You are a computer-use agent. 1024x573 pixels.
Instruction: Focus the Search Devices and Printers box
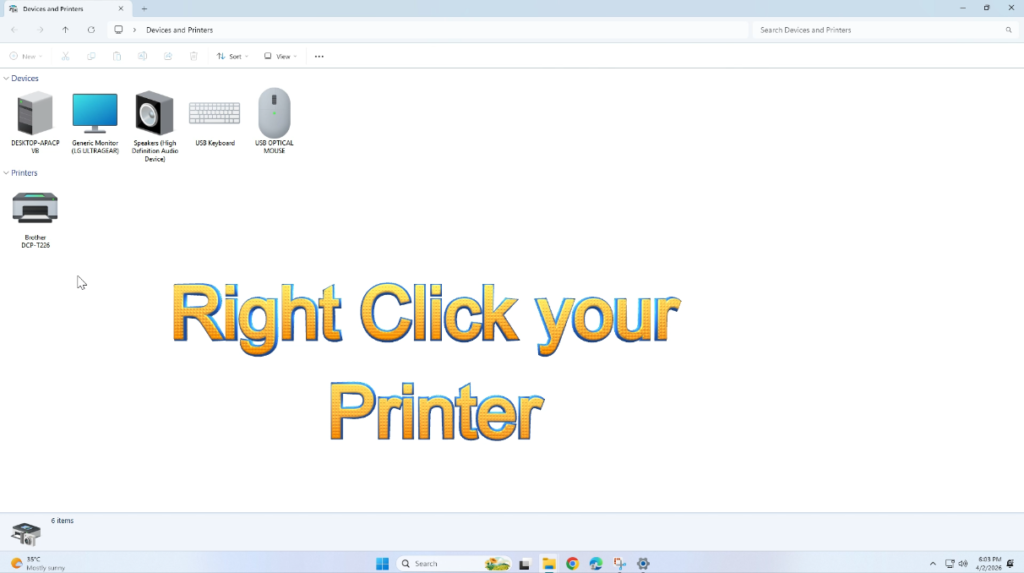[x=885, y=30]
